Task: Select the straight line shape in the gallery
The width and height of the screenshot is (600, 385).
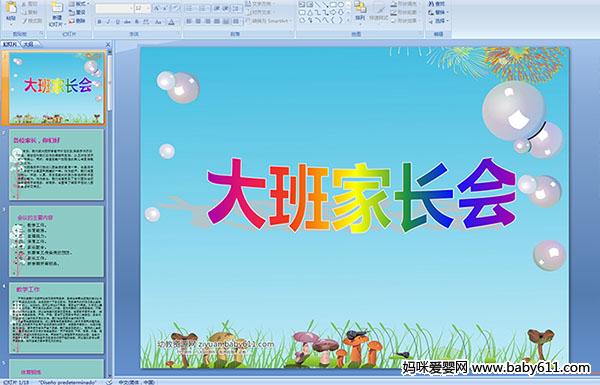Action: click(x=317, y=5)
